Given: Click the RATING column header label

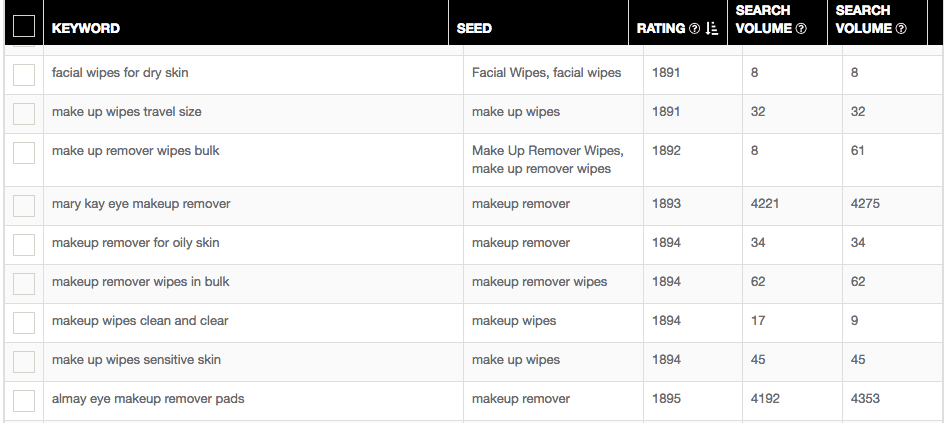Looking at the screenshot, I should point(661,28).
